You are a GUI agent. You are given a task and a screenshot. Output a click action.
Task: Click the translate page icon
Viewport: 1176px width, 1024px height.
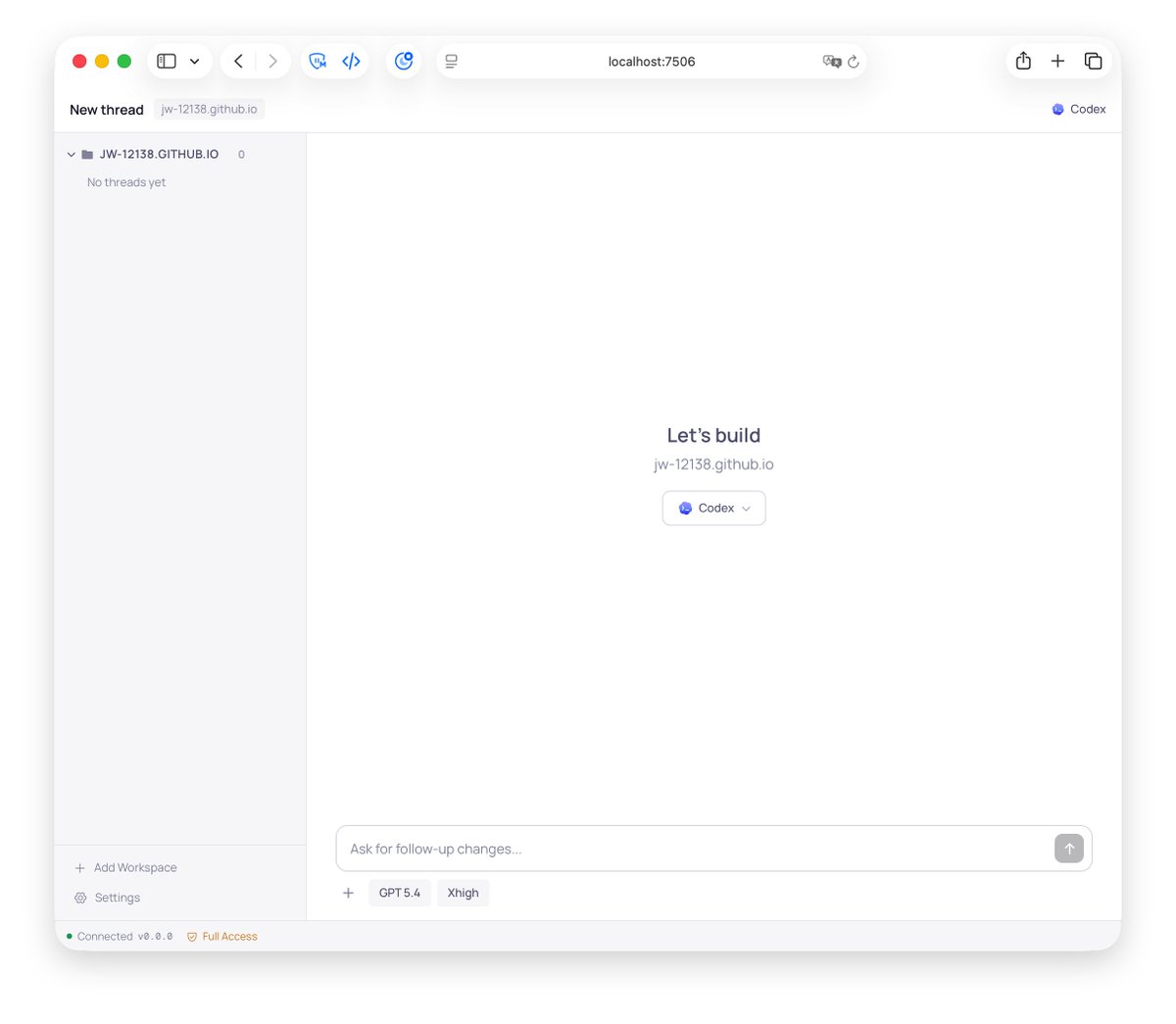pyautogui.click(x=832, y=61)
